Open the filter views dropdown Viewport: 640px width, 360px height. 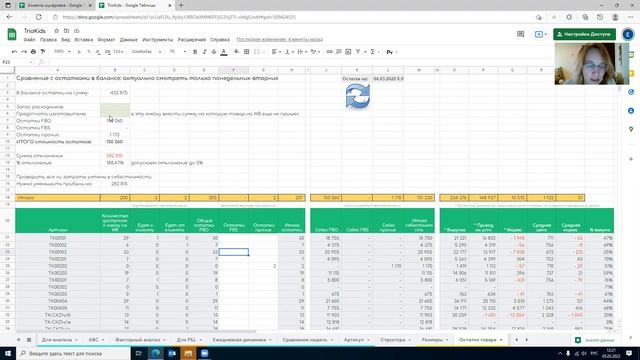[x=360, y=52]
